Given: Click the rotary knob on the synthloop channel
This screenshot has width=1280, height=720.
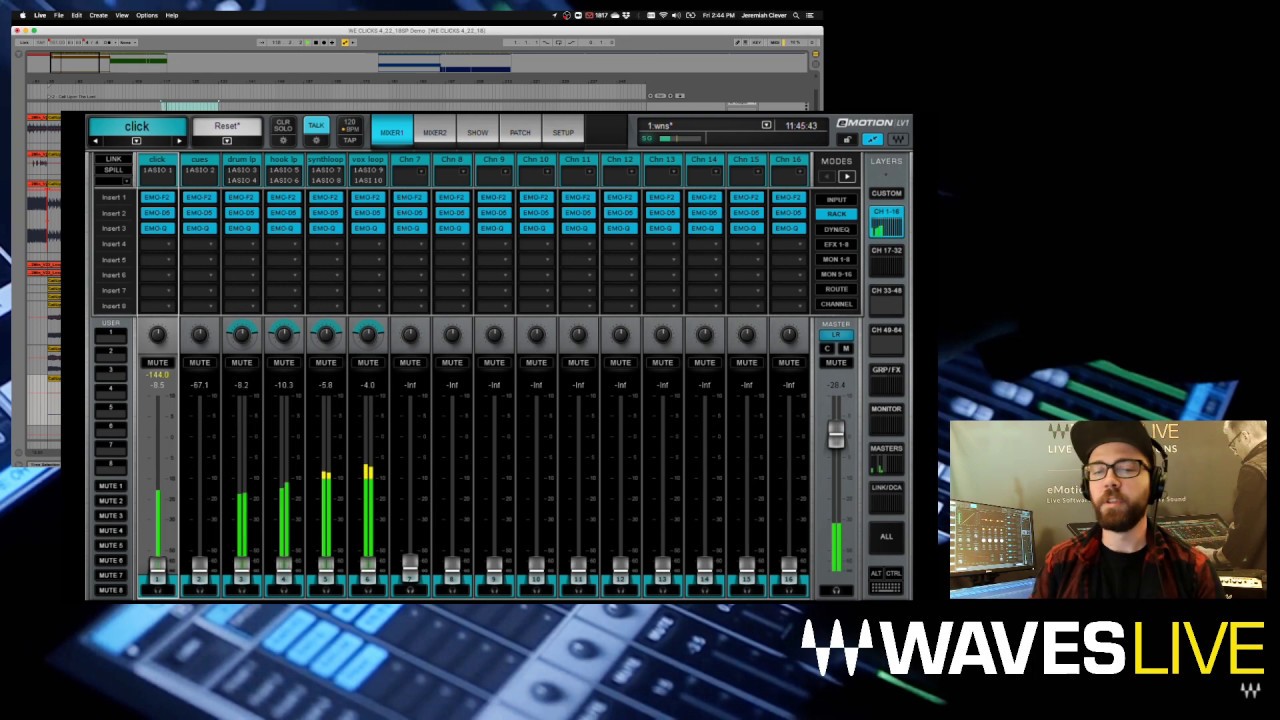Looking at the screenshot, I should point(325,335).
